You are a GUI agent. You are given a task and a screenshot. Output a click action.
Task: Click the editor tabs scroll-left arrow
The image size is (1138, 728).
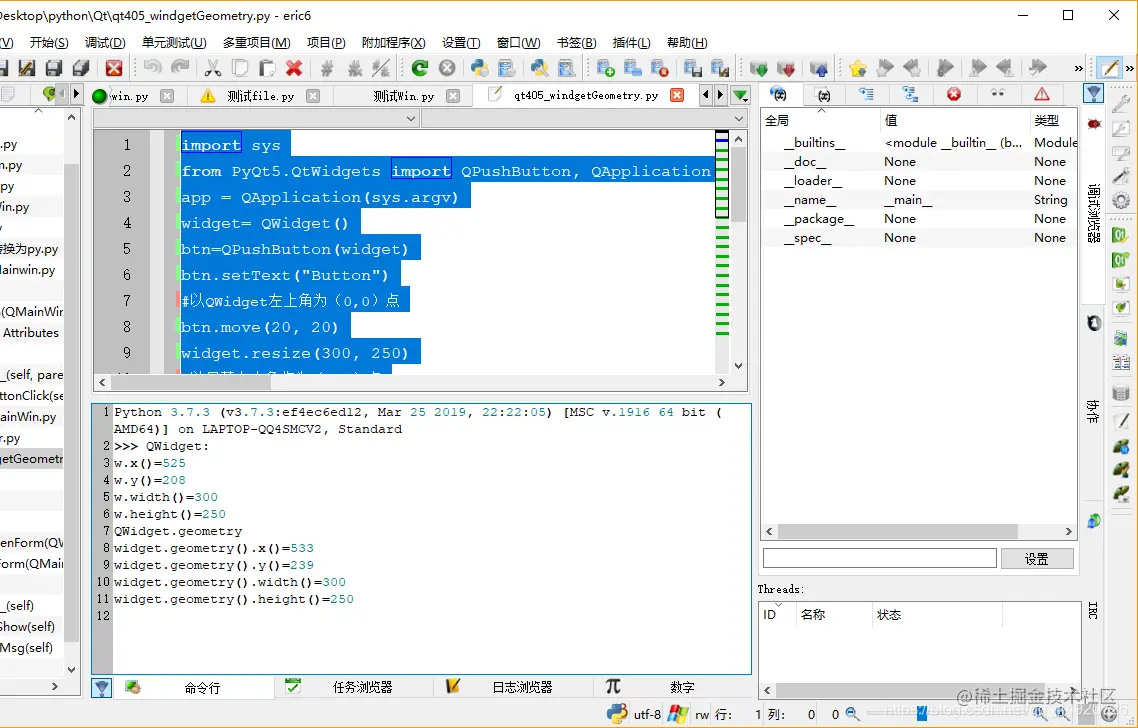705,95
